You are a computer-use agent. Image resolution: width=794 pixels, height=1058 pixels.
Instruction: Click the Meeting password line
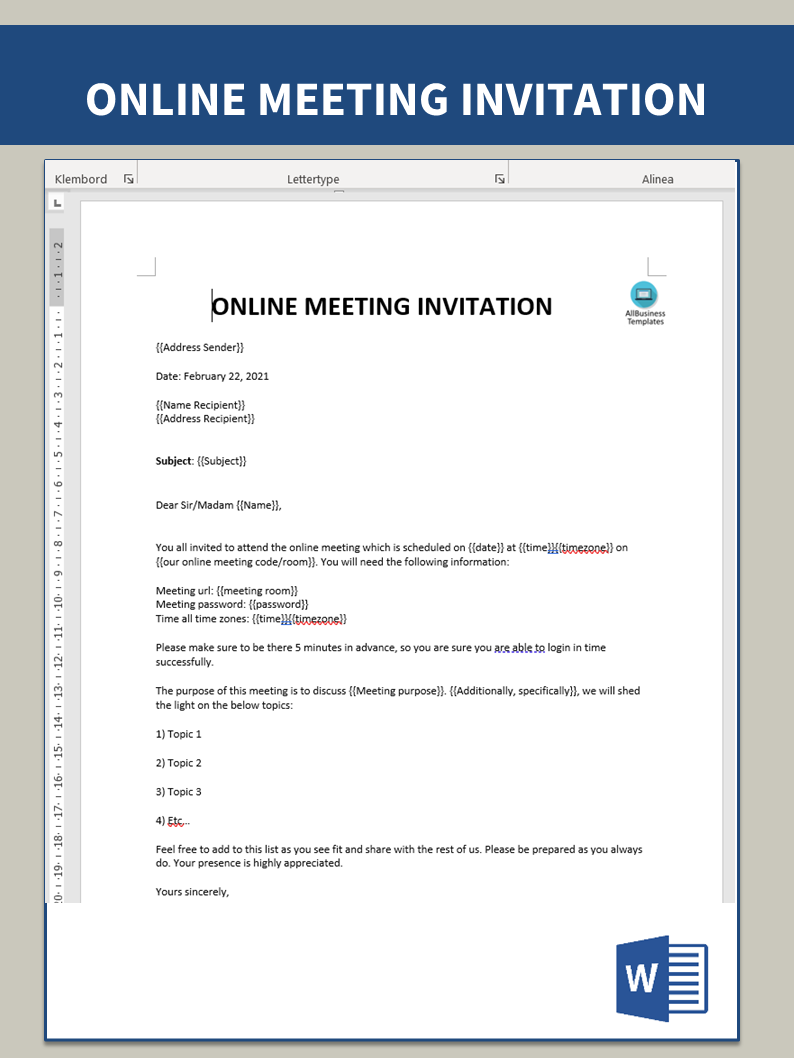[232, 605]
